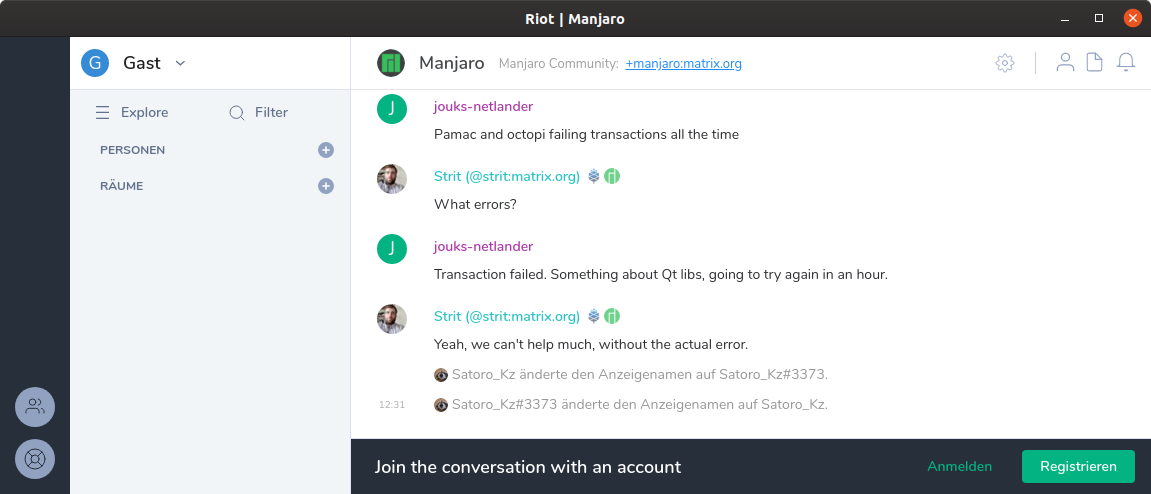The height and width of the screenshot is (494, 1151).
Task: Click the Explore rooms icon
Action: click(x=102, y=113)
